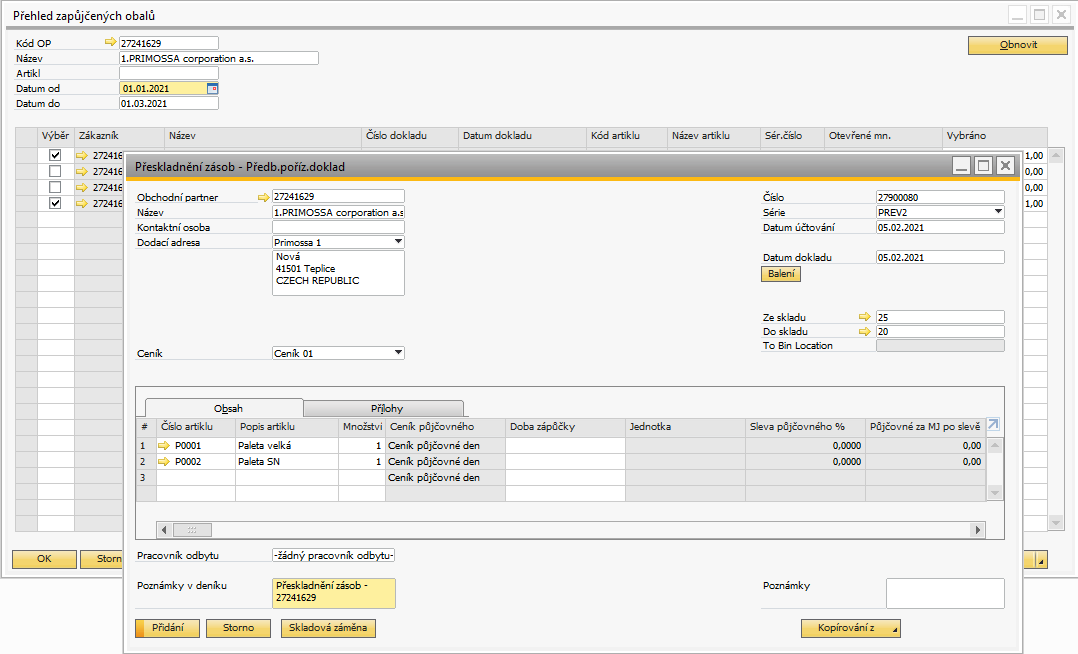Open the Do skladu warehouse link arrow
Viewport: 1078px width, 654px height.
click(x=865, y=331)
